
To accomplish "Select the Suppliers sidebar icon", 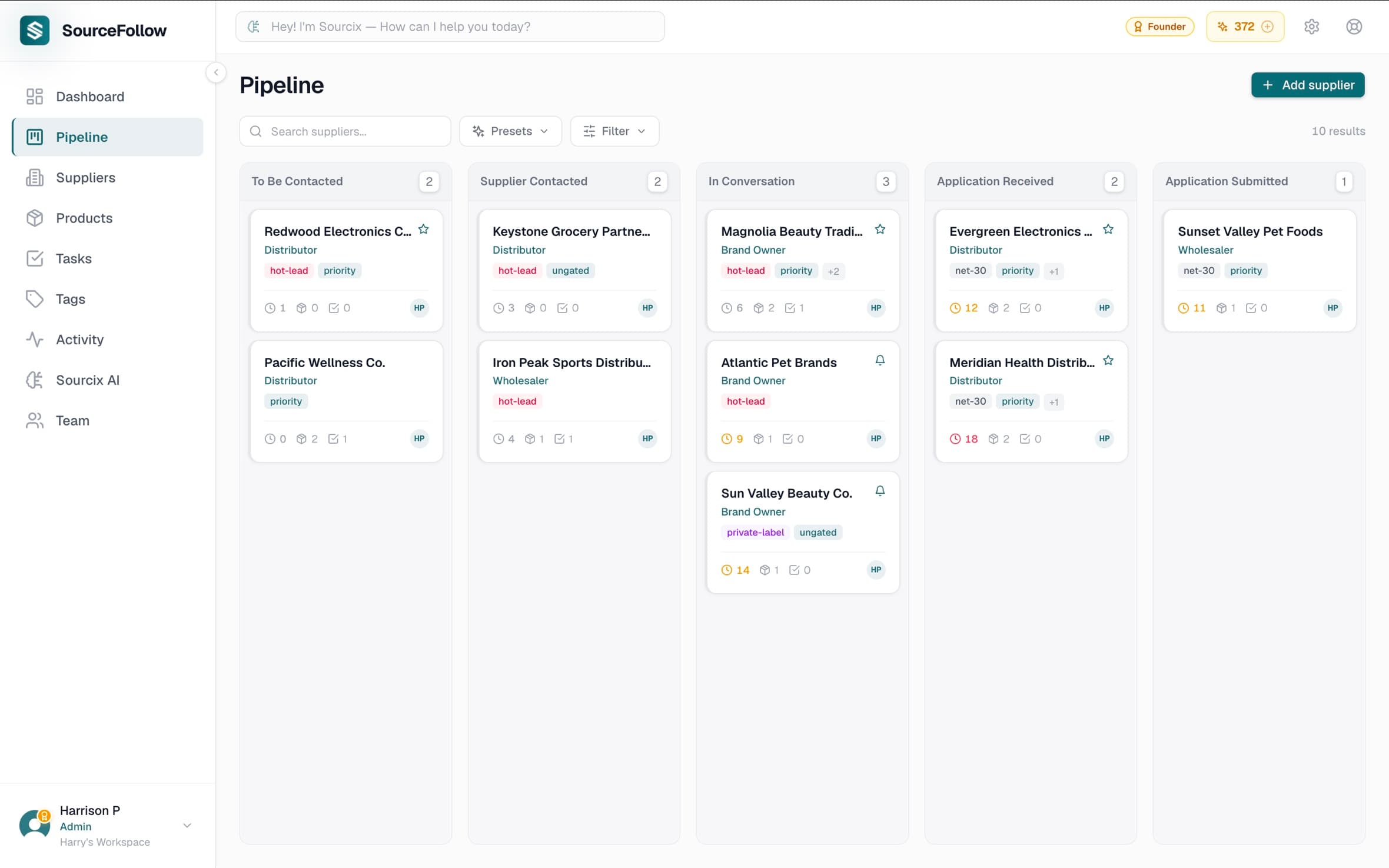I will tap(35, 177).
